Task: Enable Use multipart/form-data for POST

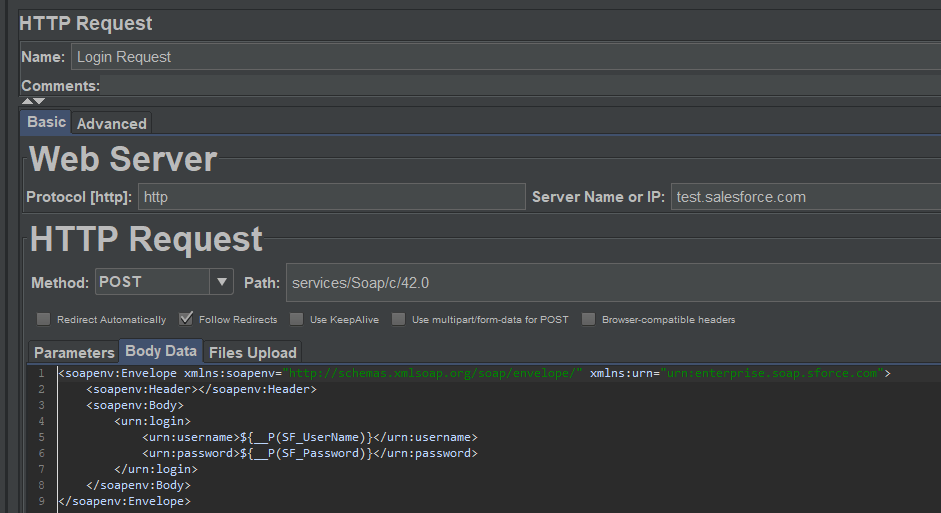Action: 399,320
